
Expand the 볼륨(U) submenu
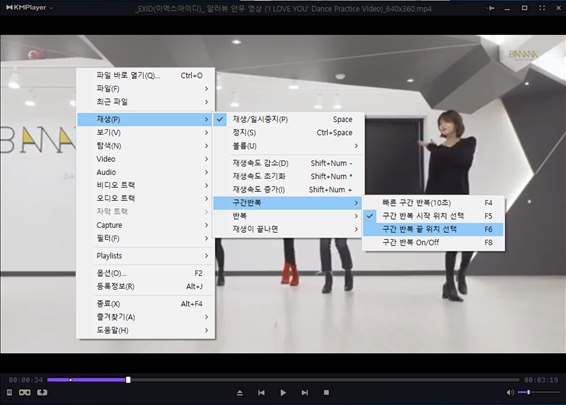288,146
